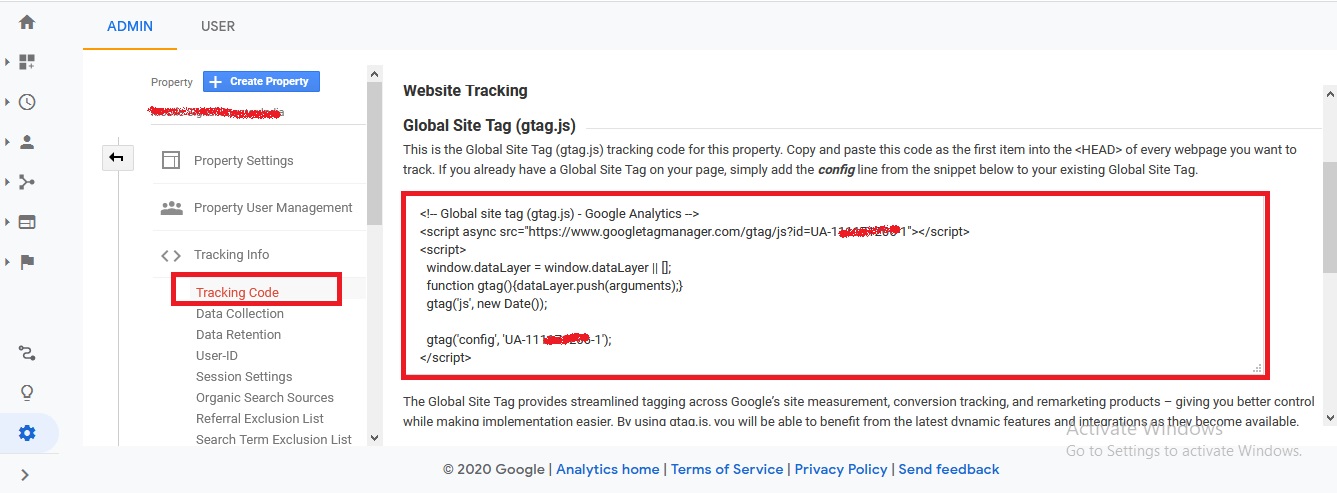Open Property User Management
The image size is (1337, 493).
(273, 207)
